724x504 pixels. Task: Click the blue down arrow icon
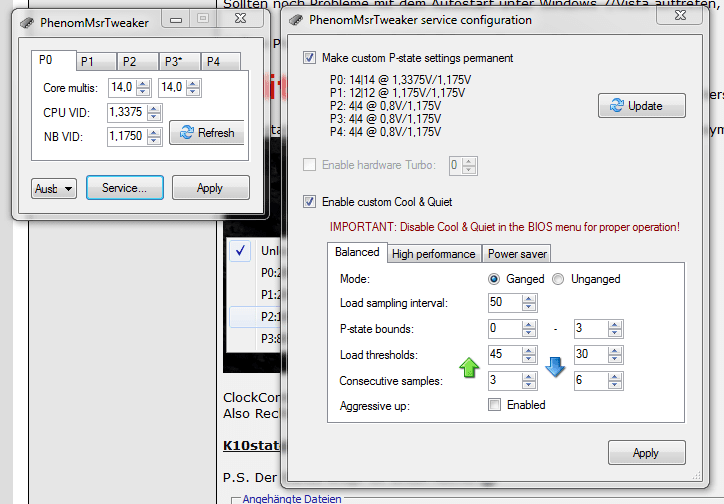(555, 367)
